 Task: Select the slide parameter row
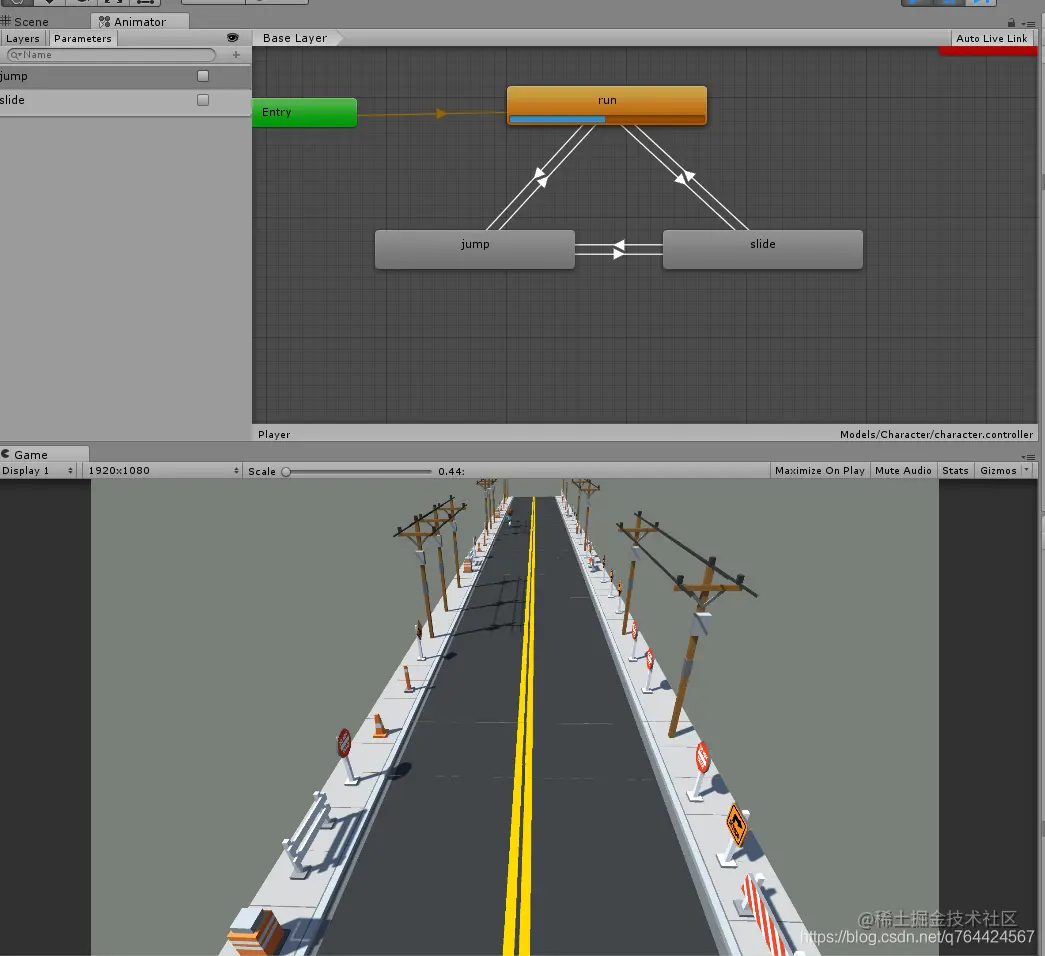point(125,100)
